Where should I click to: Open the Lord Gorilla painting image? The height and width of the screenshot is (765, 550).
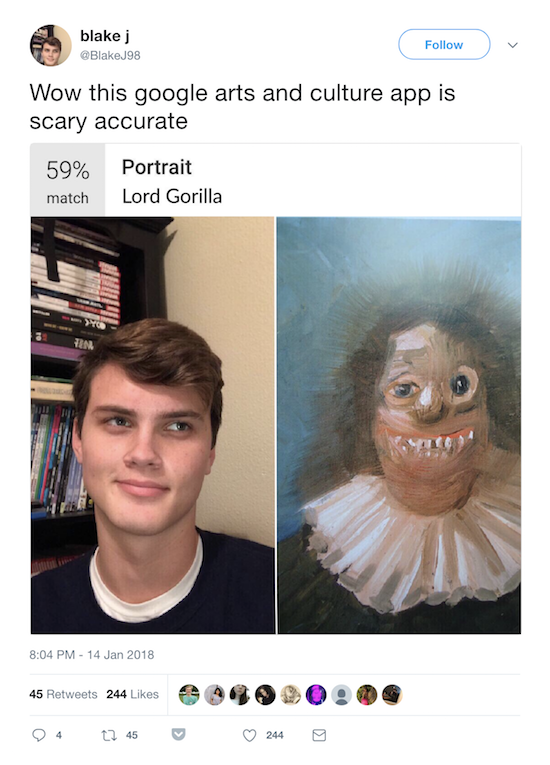(x=399, y=425)
